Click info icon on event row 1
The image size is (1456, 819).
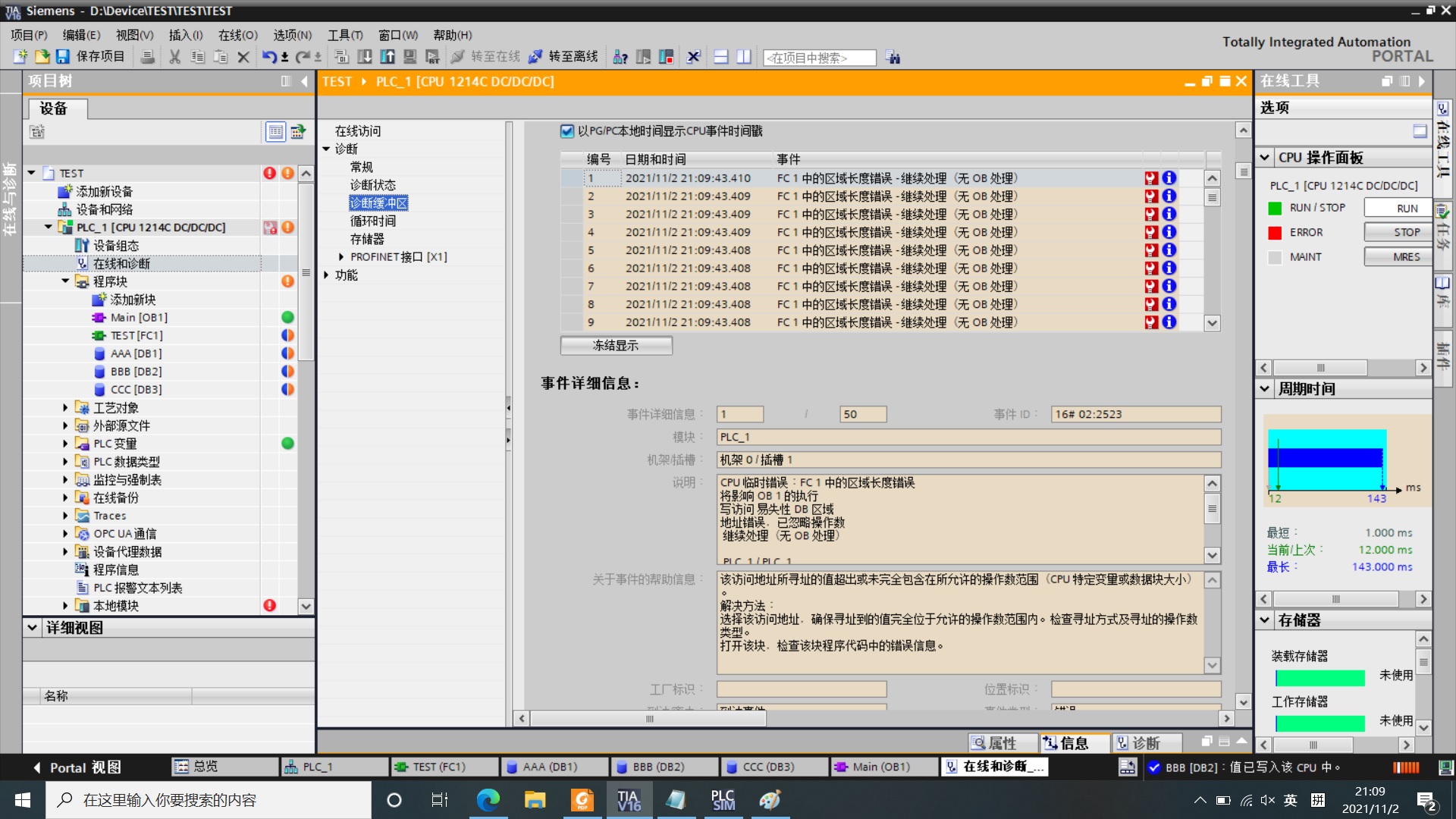(x=1169, y=178)
